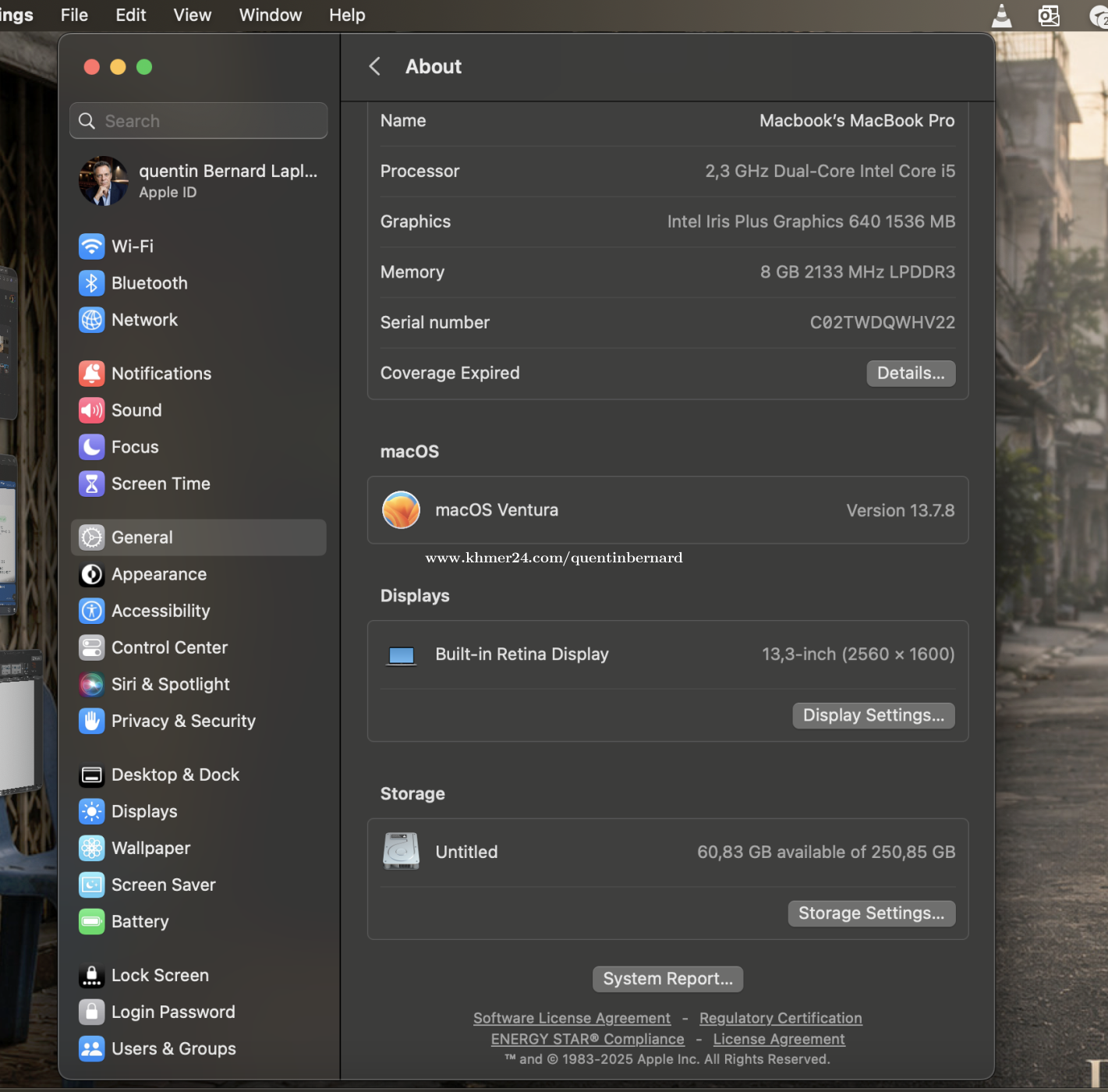Click the processor value Dual-Core Intel Core i5

pyautogui.click(x=830, y=171)
